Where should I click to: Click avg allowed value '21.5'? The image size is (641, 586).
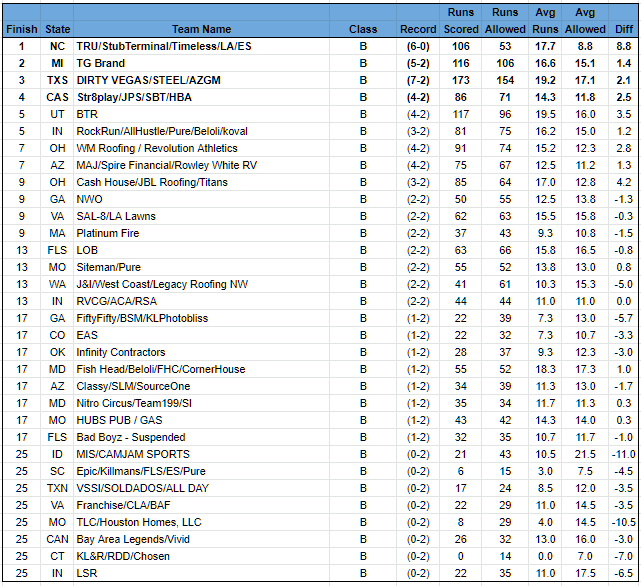coord(585,454)
